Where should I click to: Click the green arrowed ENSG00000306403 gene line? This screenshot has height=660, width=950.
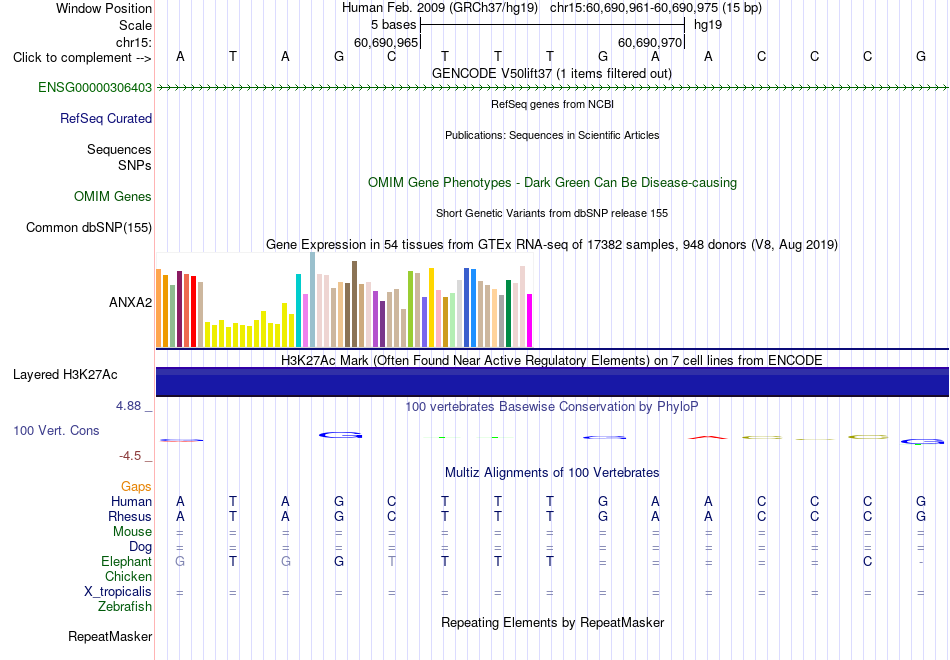pos(552,88)
